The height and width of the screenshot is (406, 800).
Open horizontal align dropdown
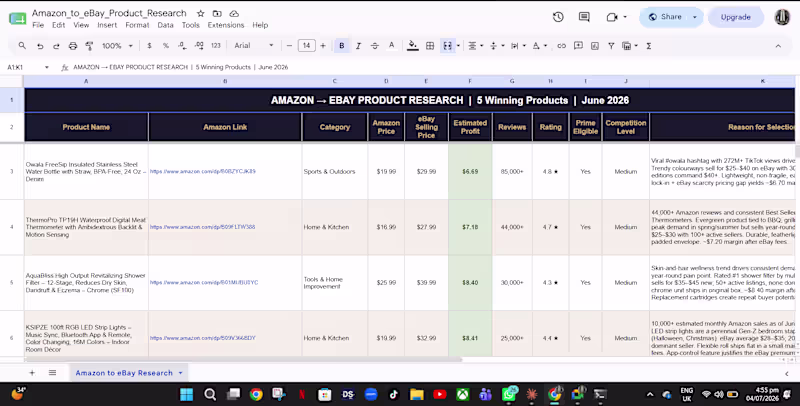click(476, 46)
